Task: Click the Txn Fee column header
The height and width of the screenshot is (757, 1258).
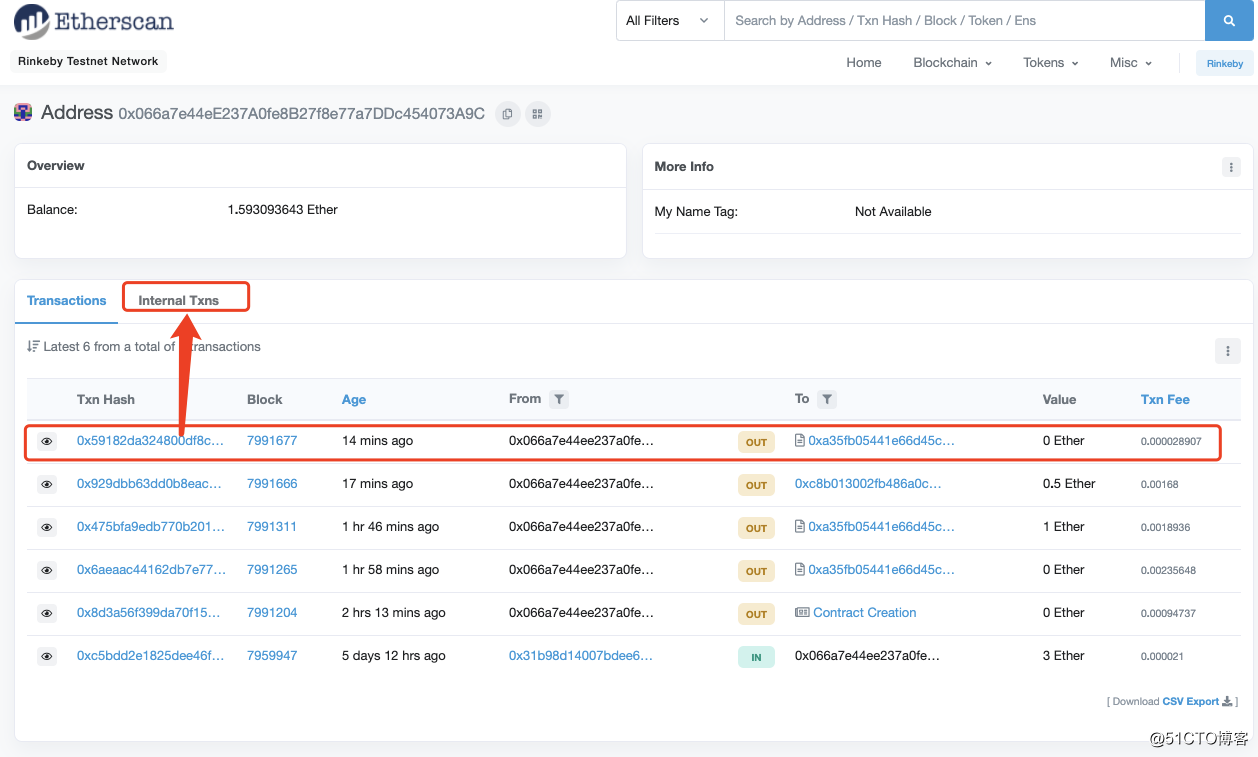Action: 1165,399
